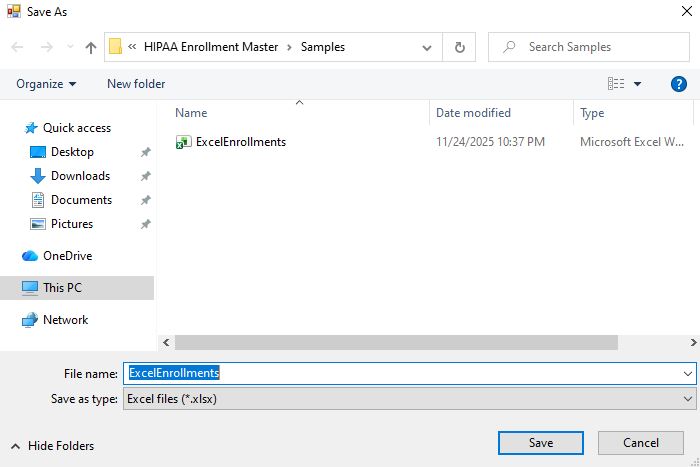Click the Quick access star icon
This screenshot has width=700, height=467.
point(31,128)
